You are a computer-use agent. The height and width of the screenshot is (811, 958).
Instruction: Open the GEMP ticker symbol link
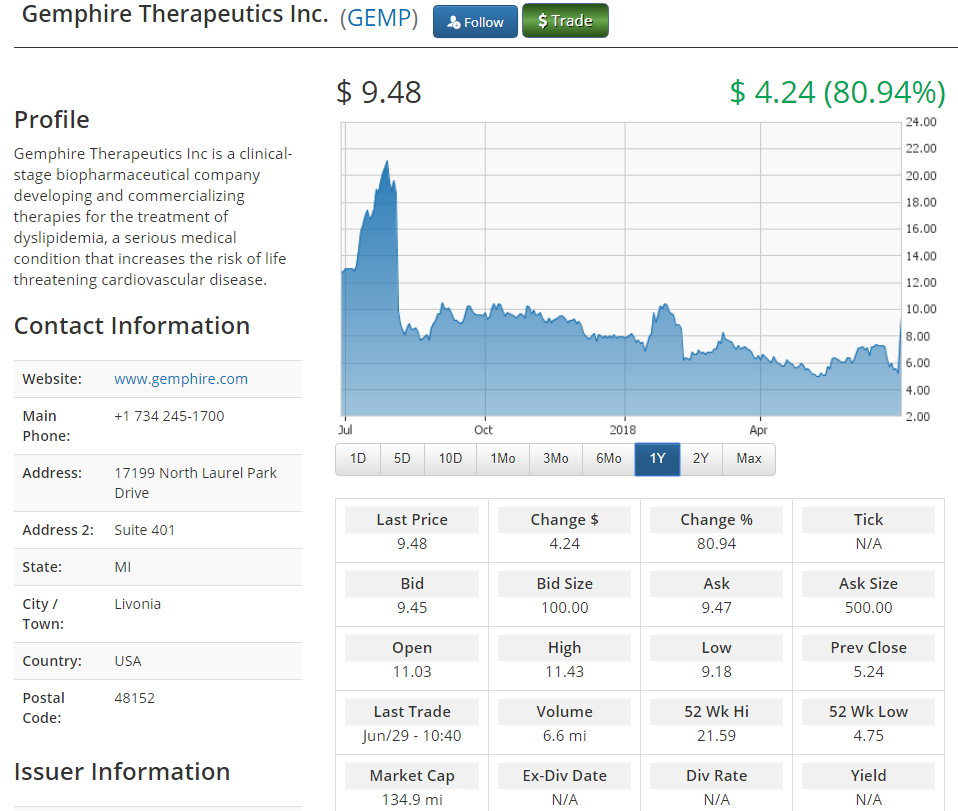click(379, 18)
